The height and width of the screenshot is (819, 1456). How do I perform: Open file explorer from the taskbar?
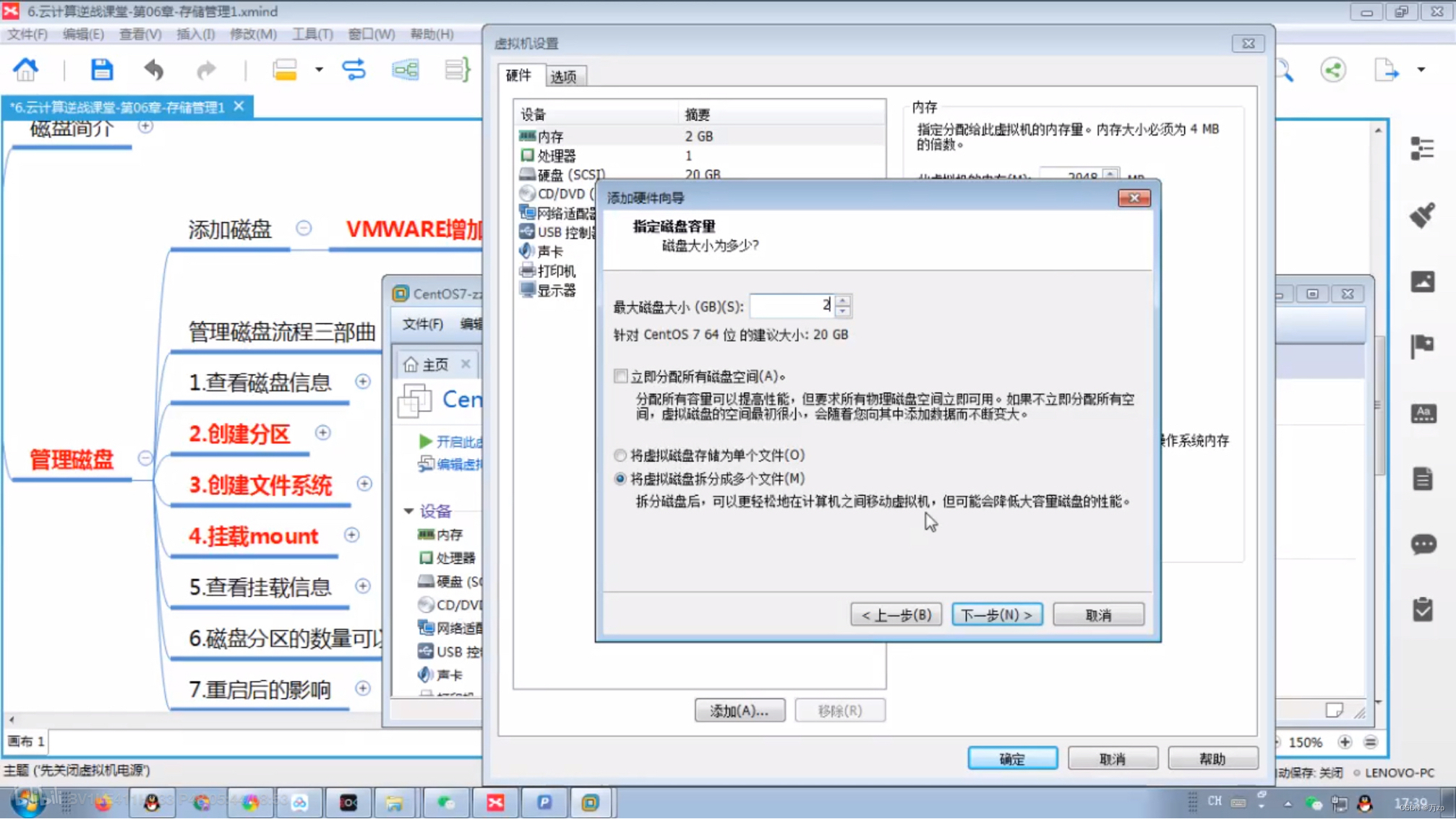pyautogui.click(x=394, y=803)
